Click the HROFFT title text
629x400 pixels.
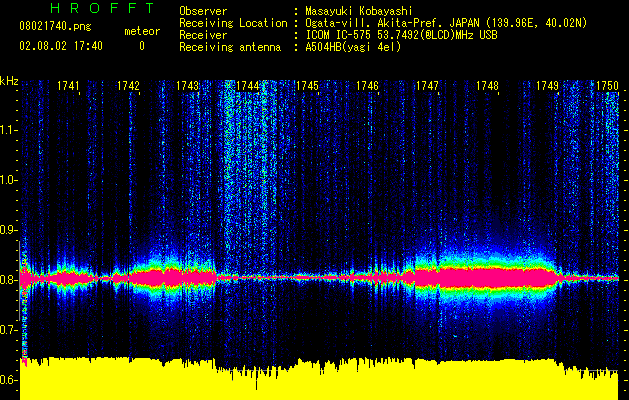tap(103, 8)
